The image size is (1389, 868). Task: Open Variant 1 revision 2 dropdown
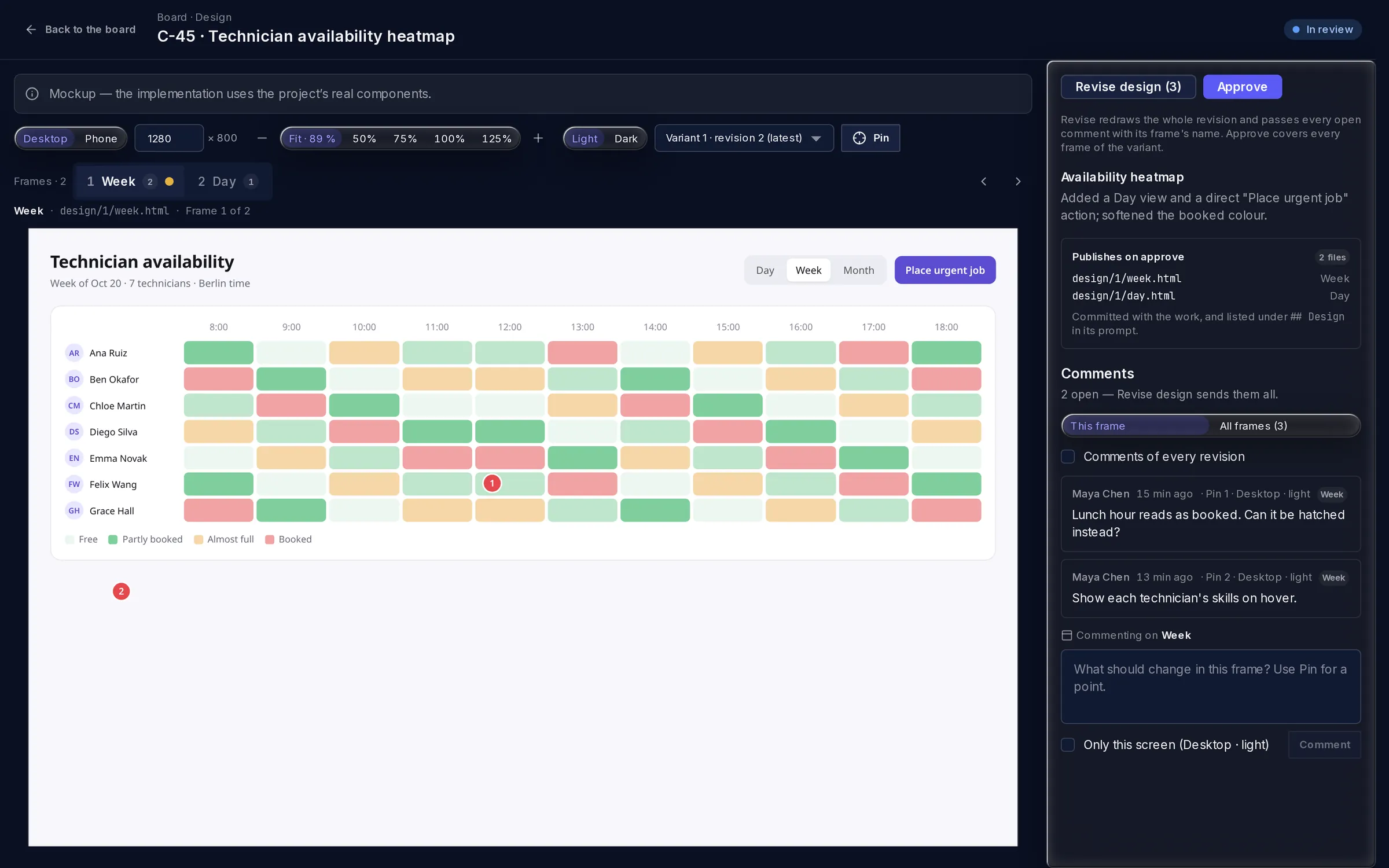[x=744, y=138]
